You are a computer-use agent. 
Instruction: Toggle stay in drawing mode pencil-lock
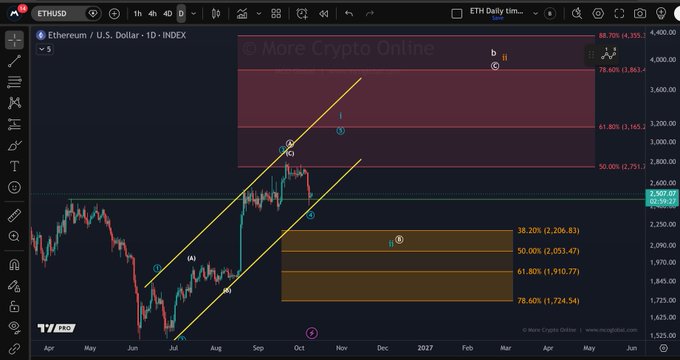[14, 285]
